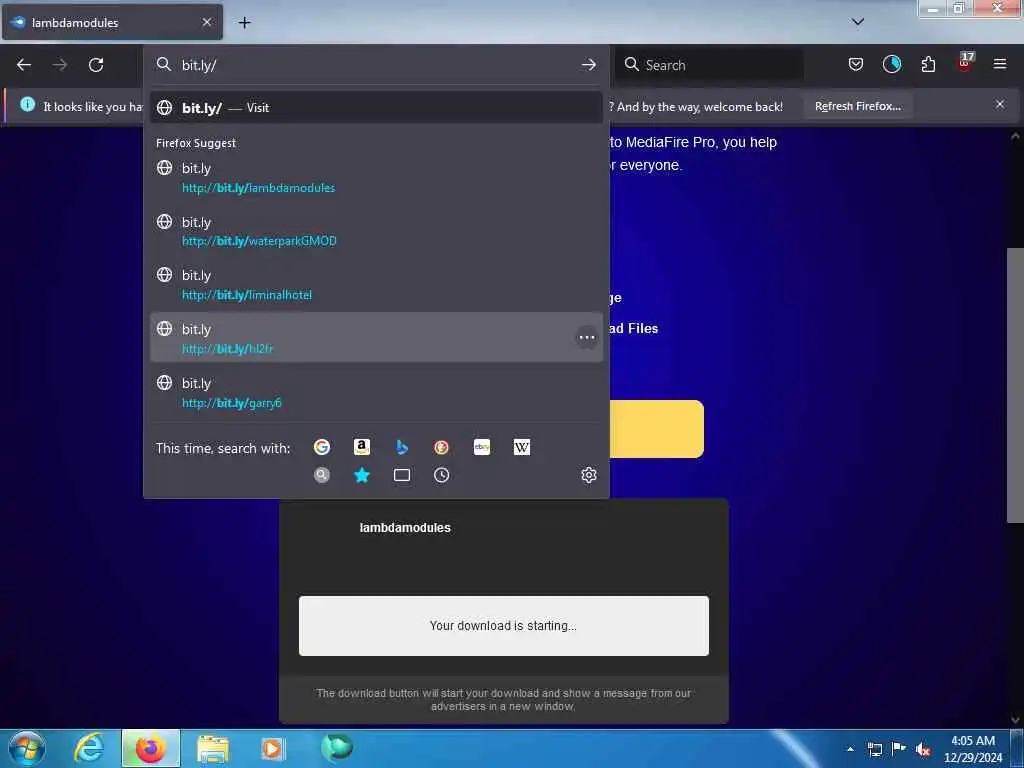Click the scrollbar up arrow
The width and height of the screenshot is (1024, 768).
[x=1014, y=136]
